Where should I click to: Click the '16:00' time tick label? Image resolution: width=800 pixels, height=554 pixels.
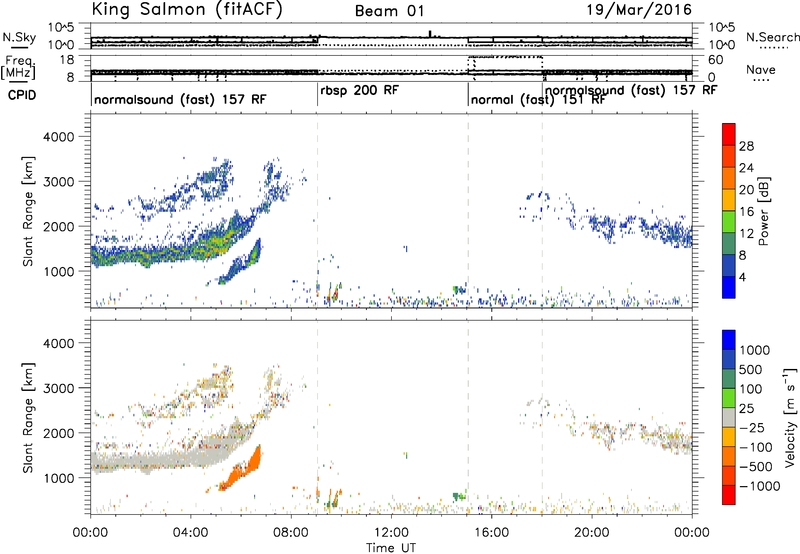[x=491, y=533]
